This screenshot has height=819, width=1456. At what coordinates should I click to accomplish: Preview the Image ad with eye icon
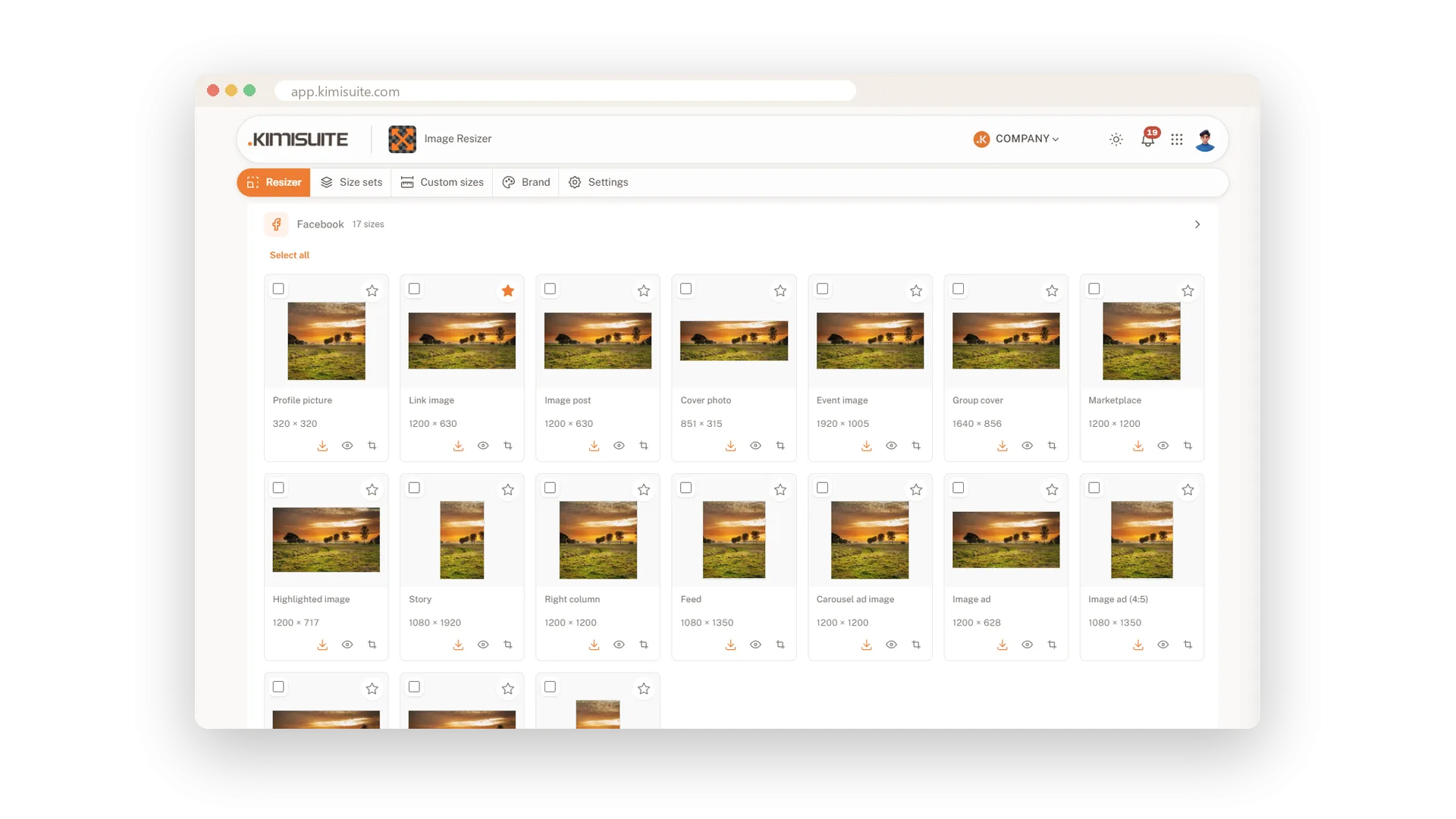point(1027,645)
